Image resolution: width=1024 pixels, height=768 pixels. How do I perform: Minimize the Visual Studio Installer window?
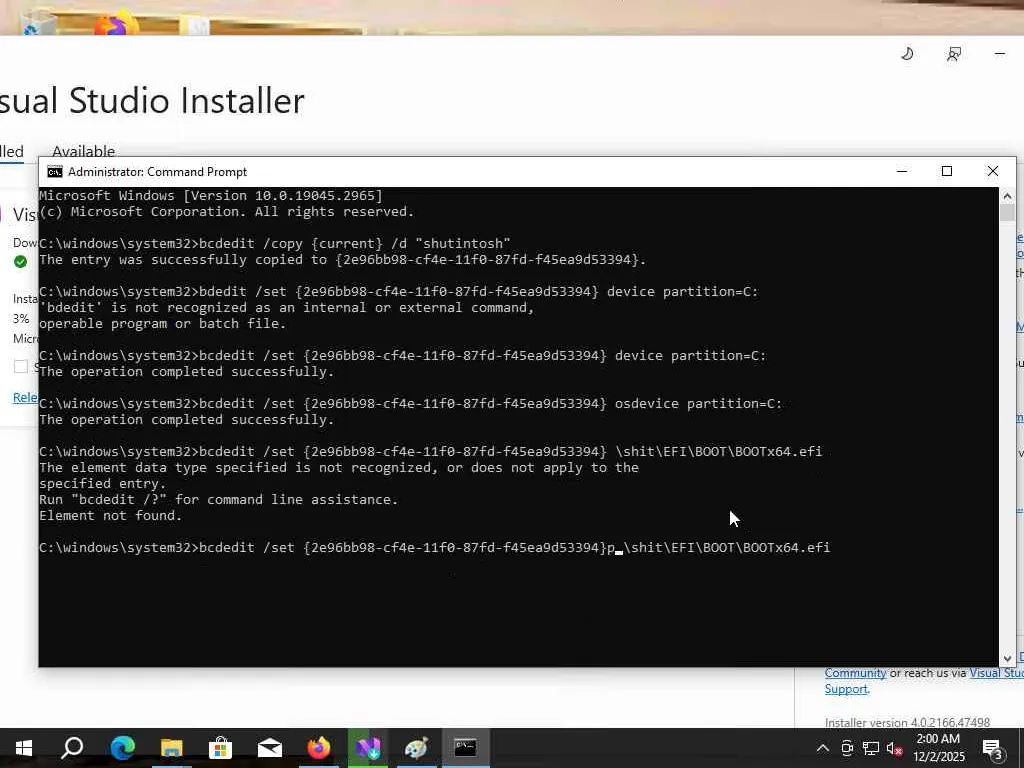pos(1000,54)
